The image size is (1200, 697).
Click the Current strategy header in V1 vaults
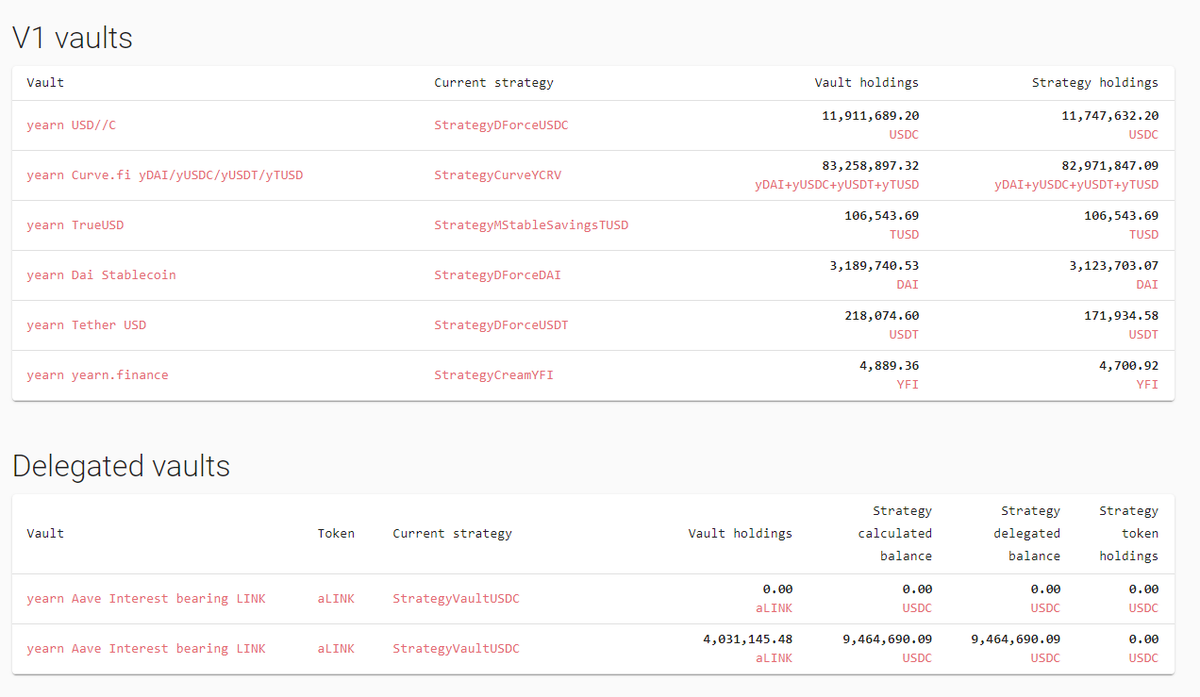tap(493, 83)
